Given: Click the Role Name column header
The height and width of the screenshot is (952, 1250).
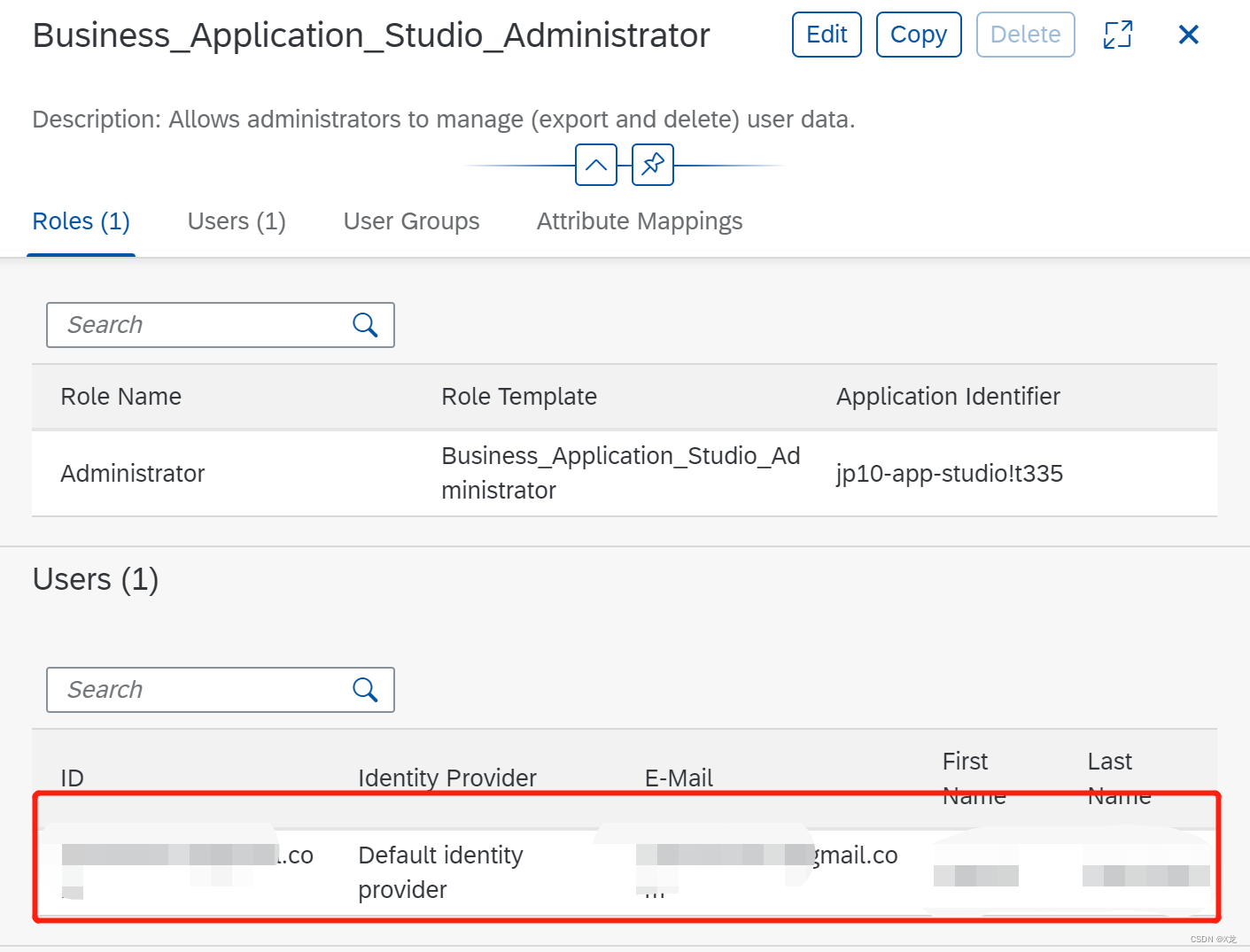Looking at the screenshot, I should 120,397.
